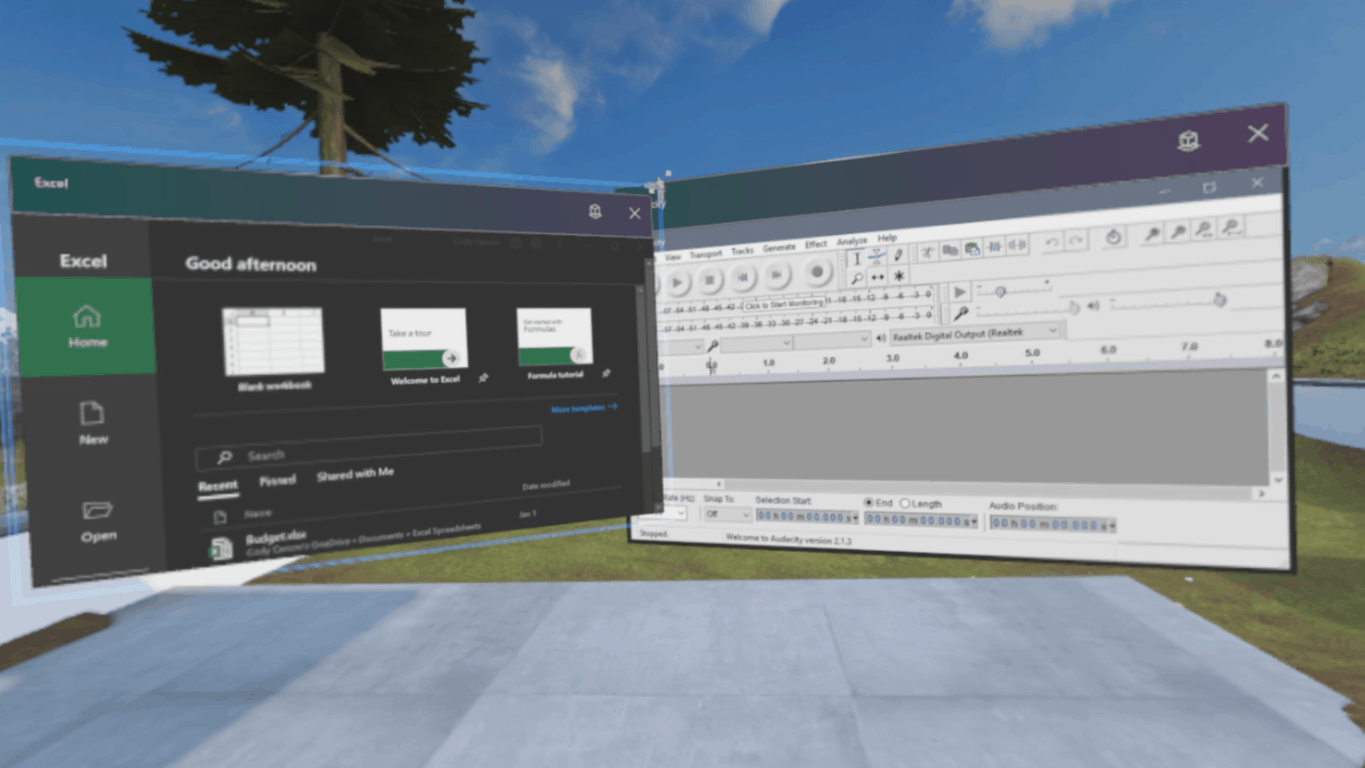Click the Audacity Zoom In icon
This screenshot has height=768, width=1365.
[x=1152, y=234]
